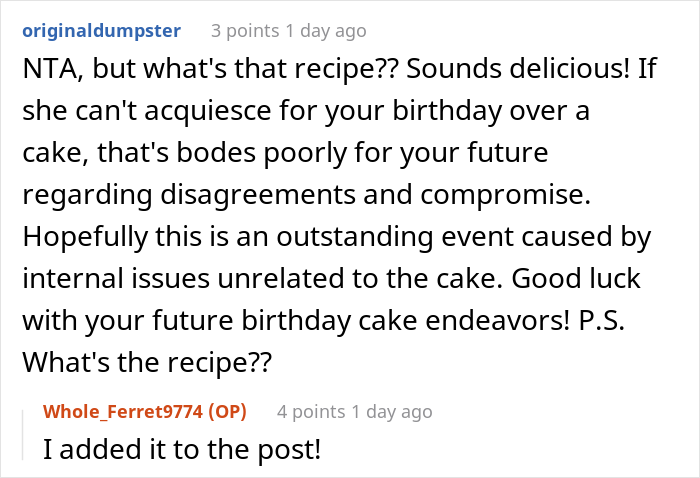The height and width of the screenshot is (478, 700).
Task: Click the final What's the recipe?? line
Action: pyautogui.click(x=147, y=362)
